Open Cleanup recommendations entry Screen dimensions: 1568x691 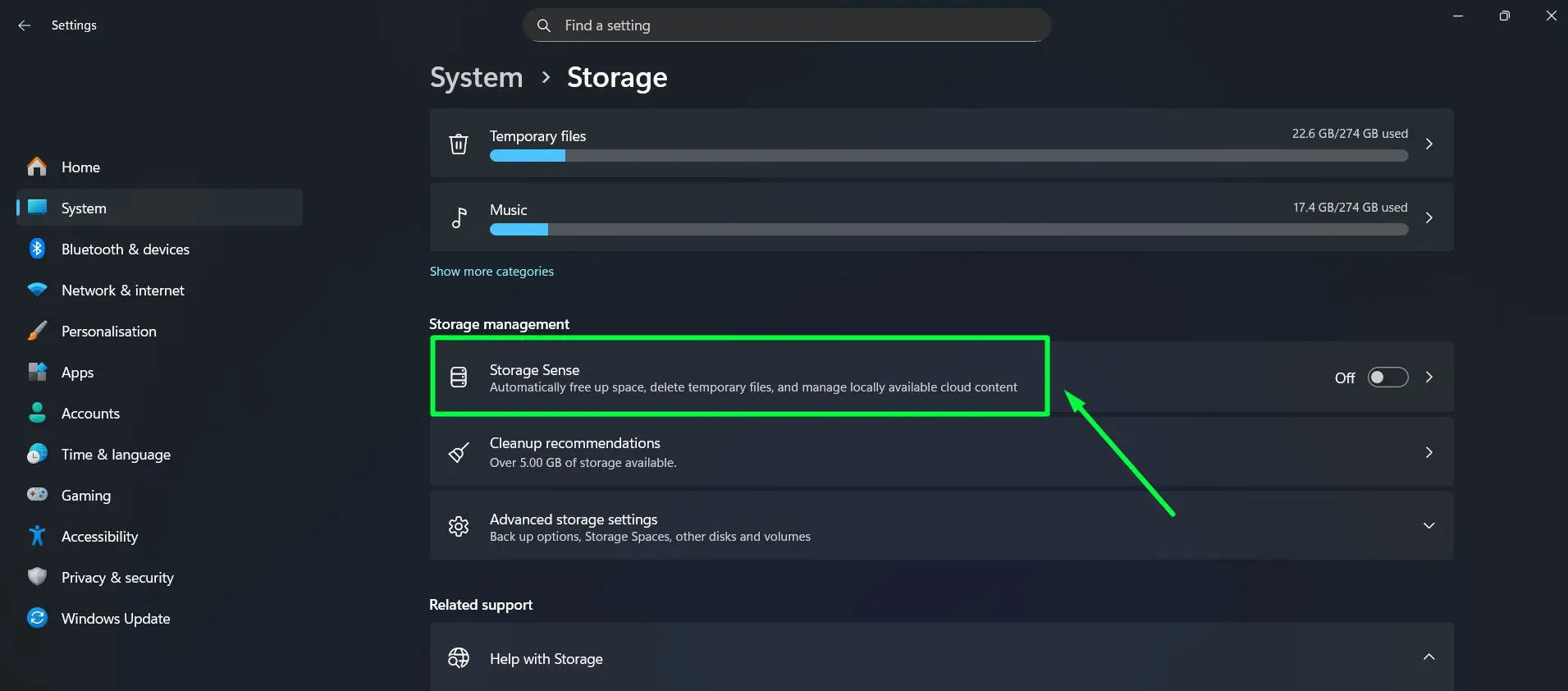pyautogui.click(x=941, y=452)
